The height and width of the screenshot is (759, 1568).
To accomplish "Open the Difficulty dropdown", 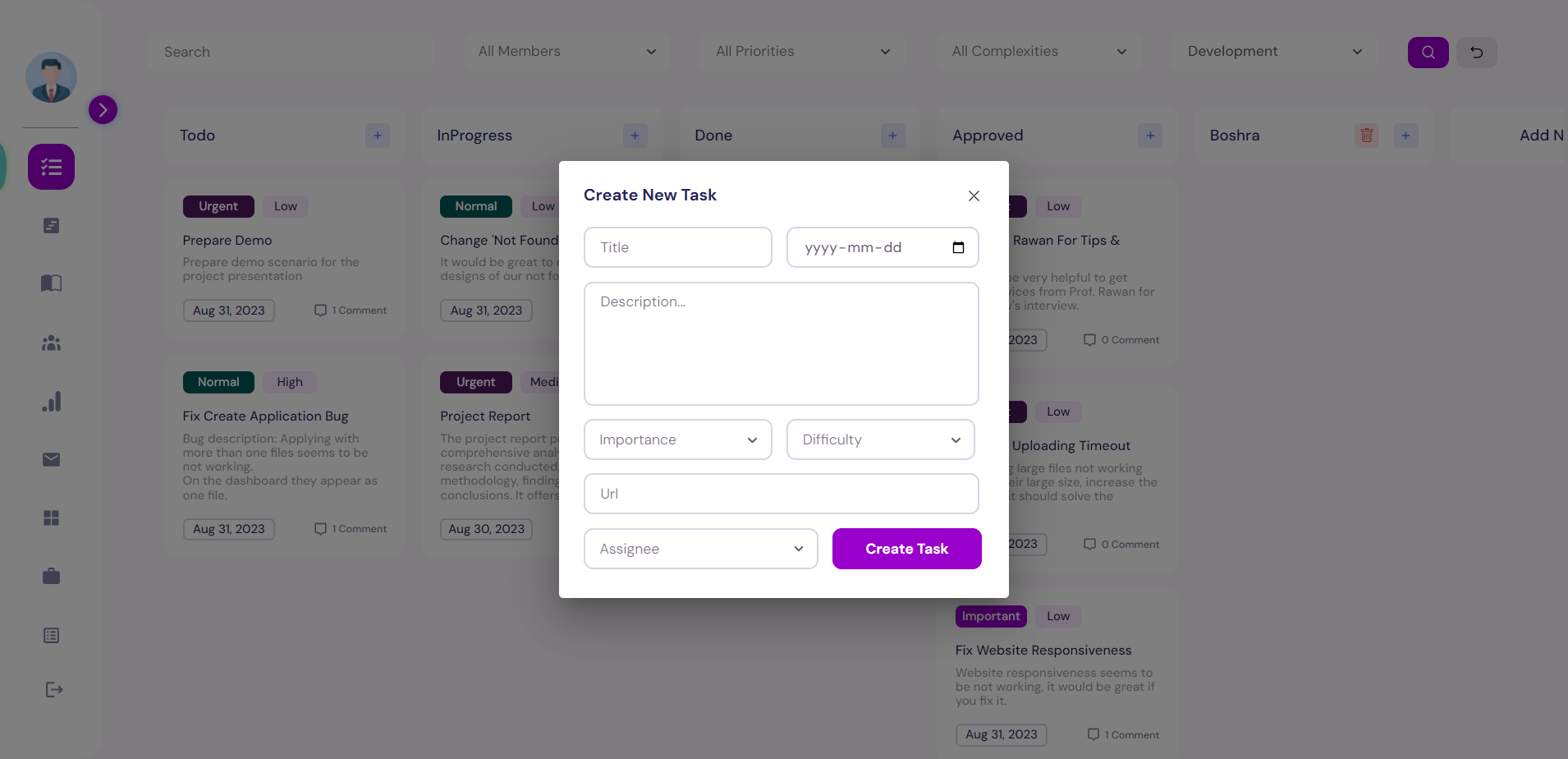I will (880, 439).
